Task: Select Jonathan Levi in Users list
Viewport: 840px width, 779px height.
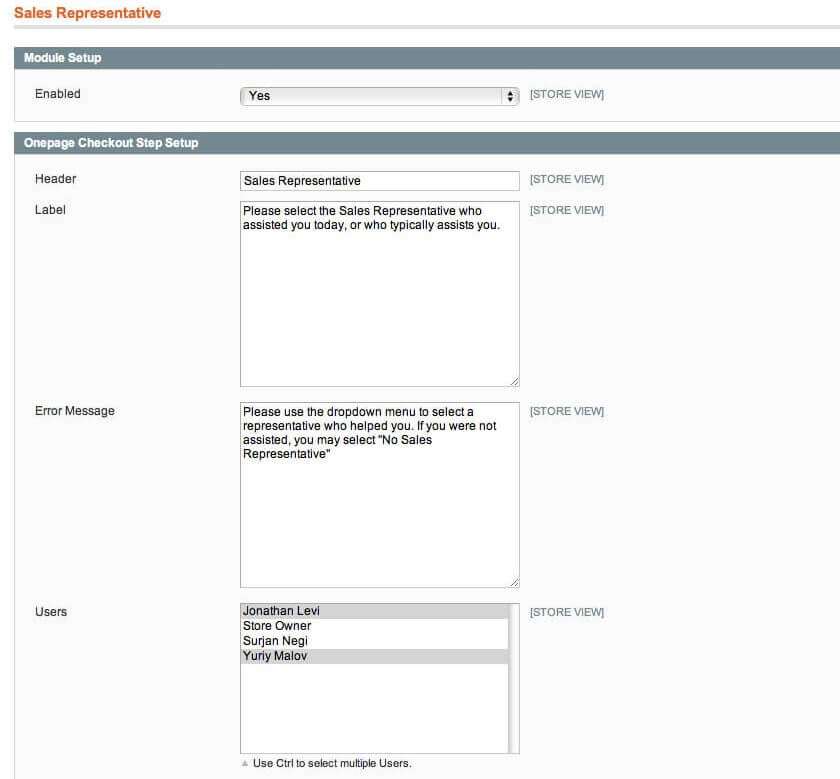Action: [x=374, y=611]
